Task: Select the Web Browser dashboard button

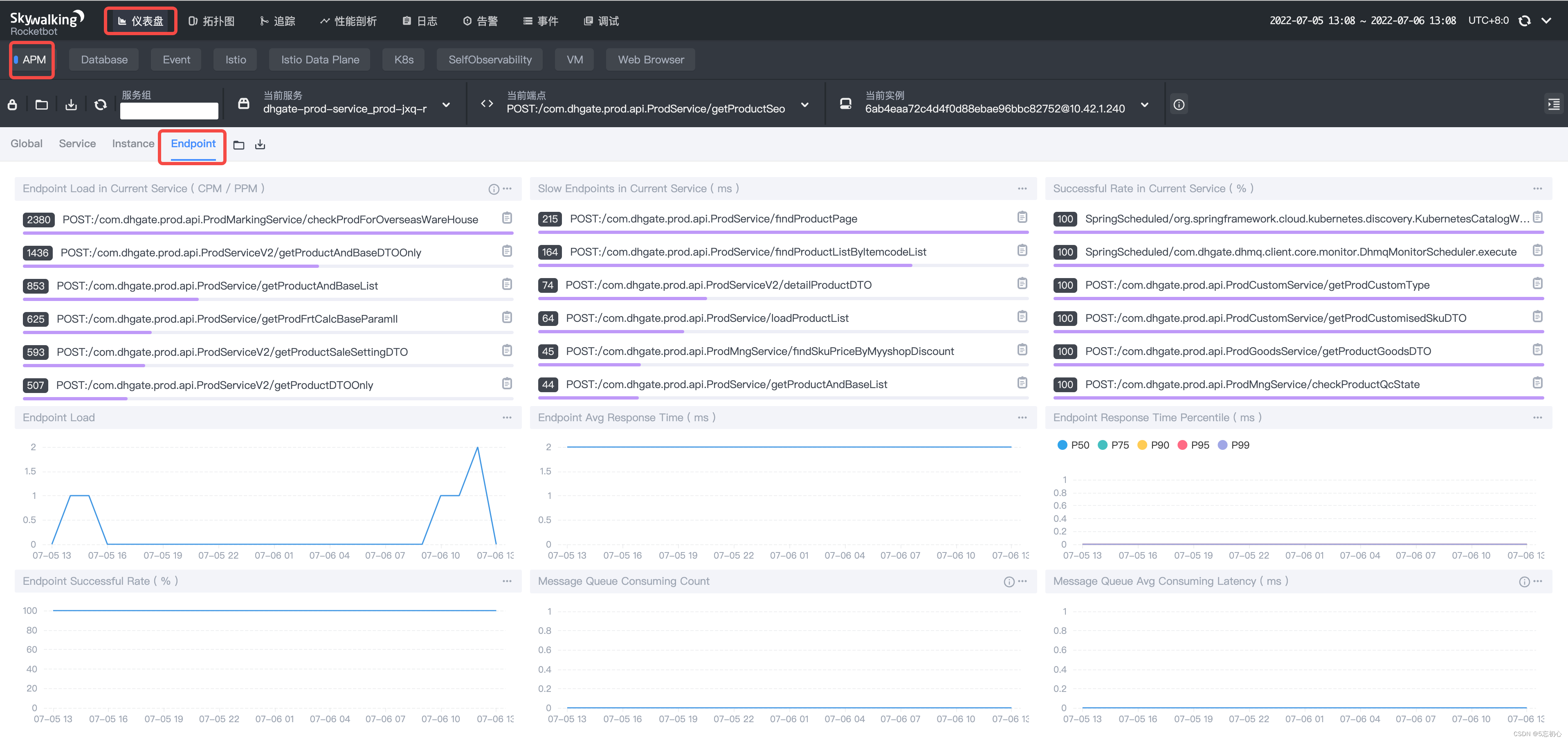Action: (651, 60)
